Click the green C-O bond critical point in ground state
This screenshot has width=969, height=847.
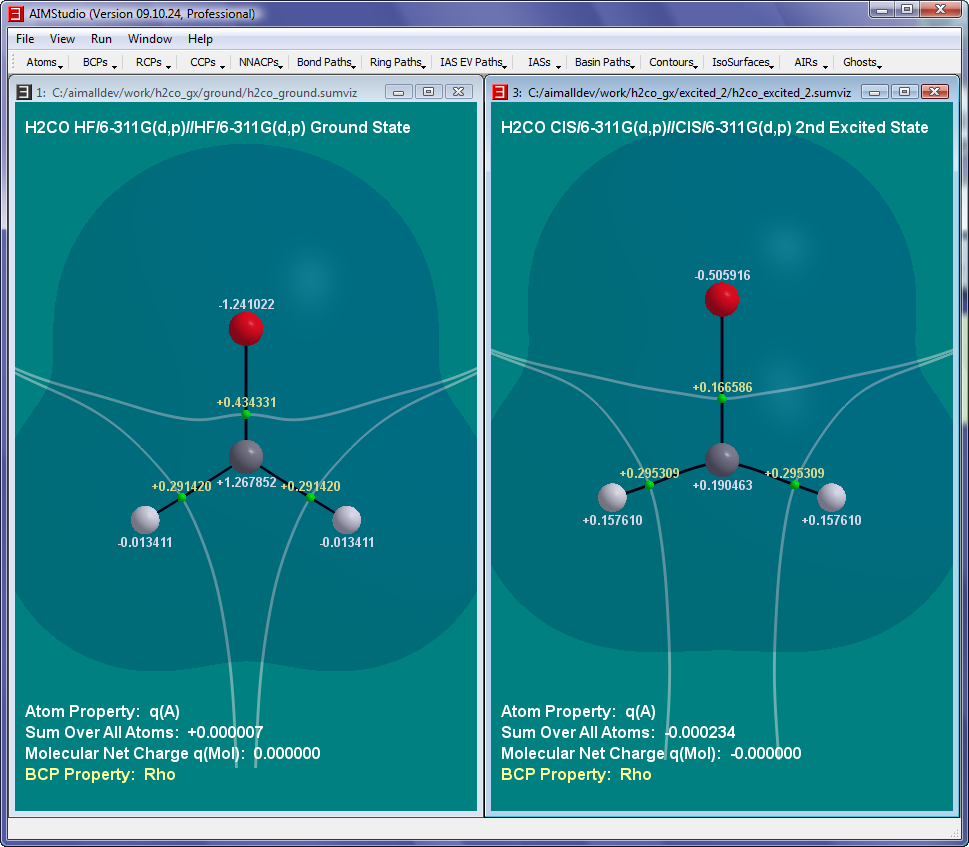[246, 414]
